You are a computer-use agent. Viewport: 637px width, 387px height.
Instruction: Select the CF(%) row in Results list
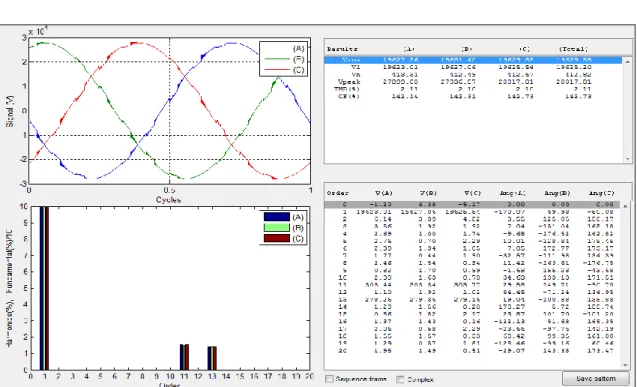coord(472,96)
